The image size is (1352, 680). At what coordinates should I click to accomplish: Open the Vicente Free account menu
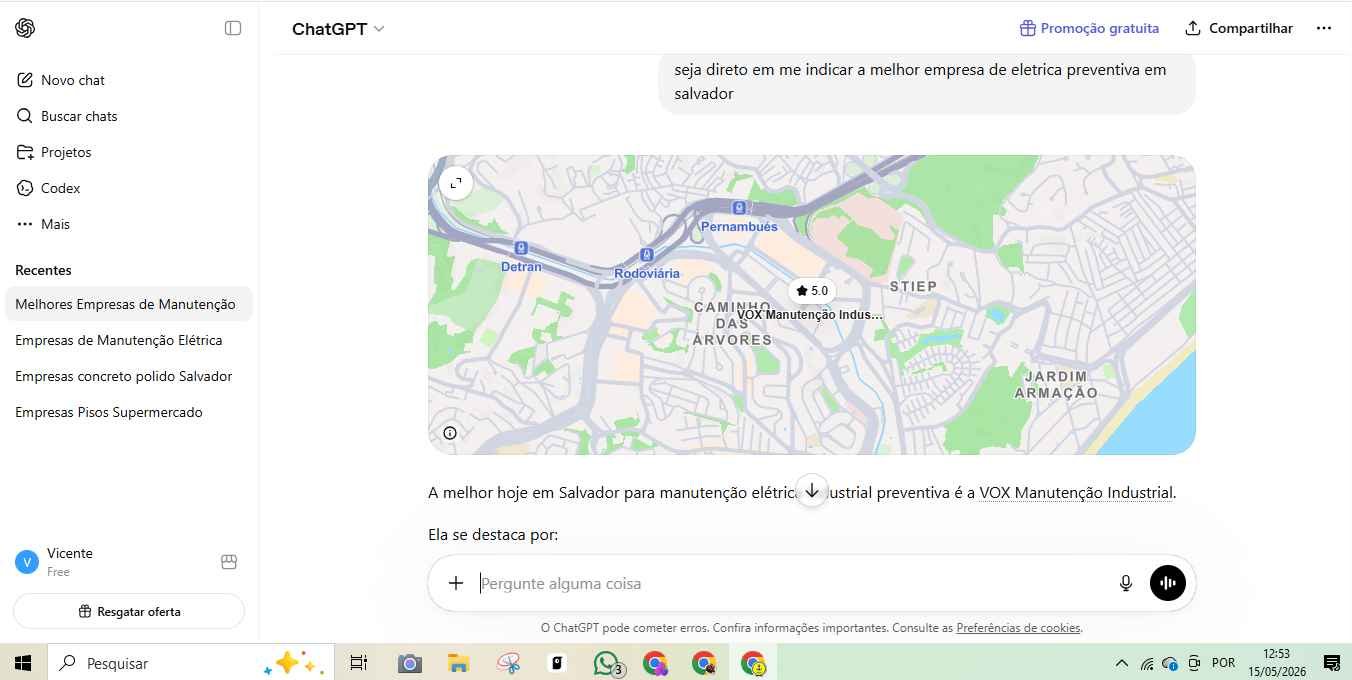108,562
